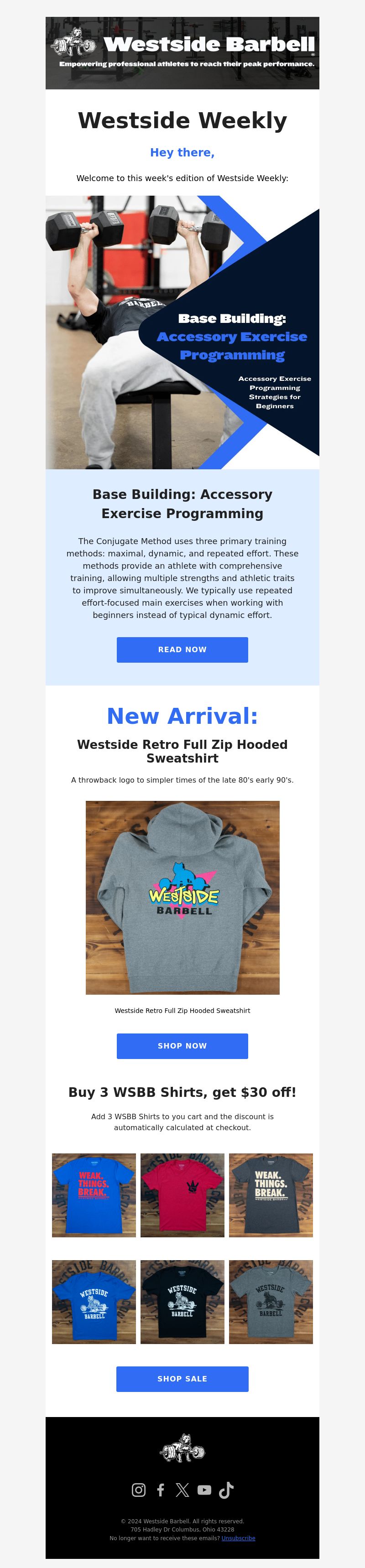Open the Instagram icon in the footer
Image resolution: width=365 pixels, height=1568 pixels.
pyautogui.click(x=138, y=1490)
